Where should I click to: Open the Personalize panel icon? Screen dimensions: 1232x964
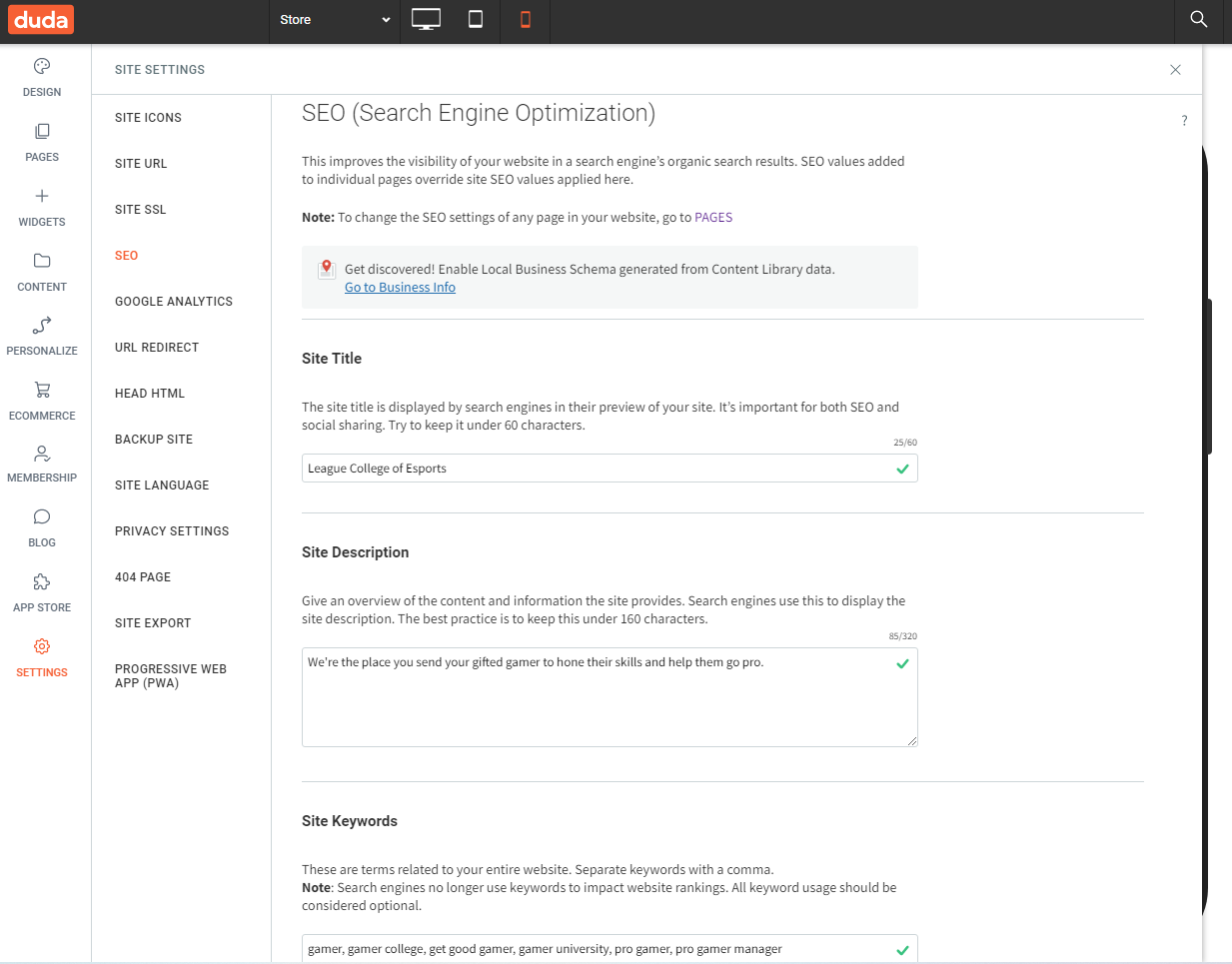[42, 325]
